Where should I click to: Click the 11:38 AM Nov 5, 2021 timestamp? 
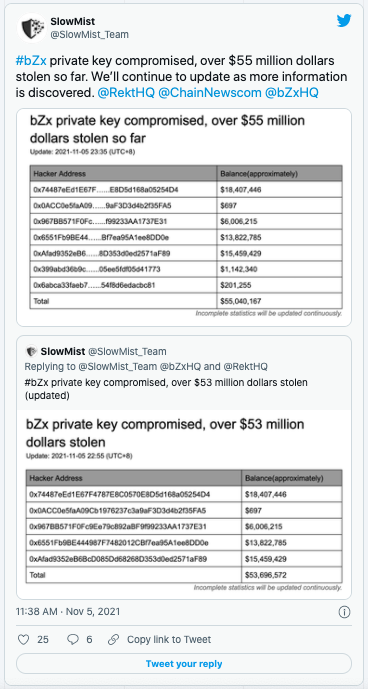point(68,612)
